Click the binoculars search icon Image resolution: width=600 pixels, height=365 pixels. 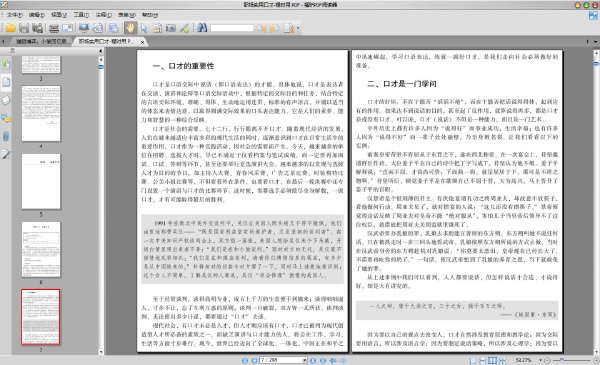point(202,28)
